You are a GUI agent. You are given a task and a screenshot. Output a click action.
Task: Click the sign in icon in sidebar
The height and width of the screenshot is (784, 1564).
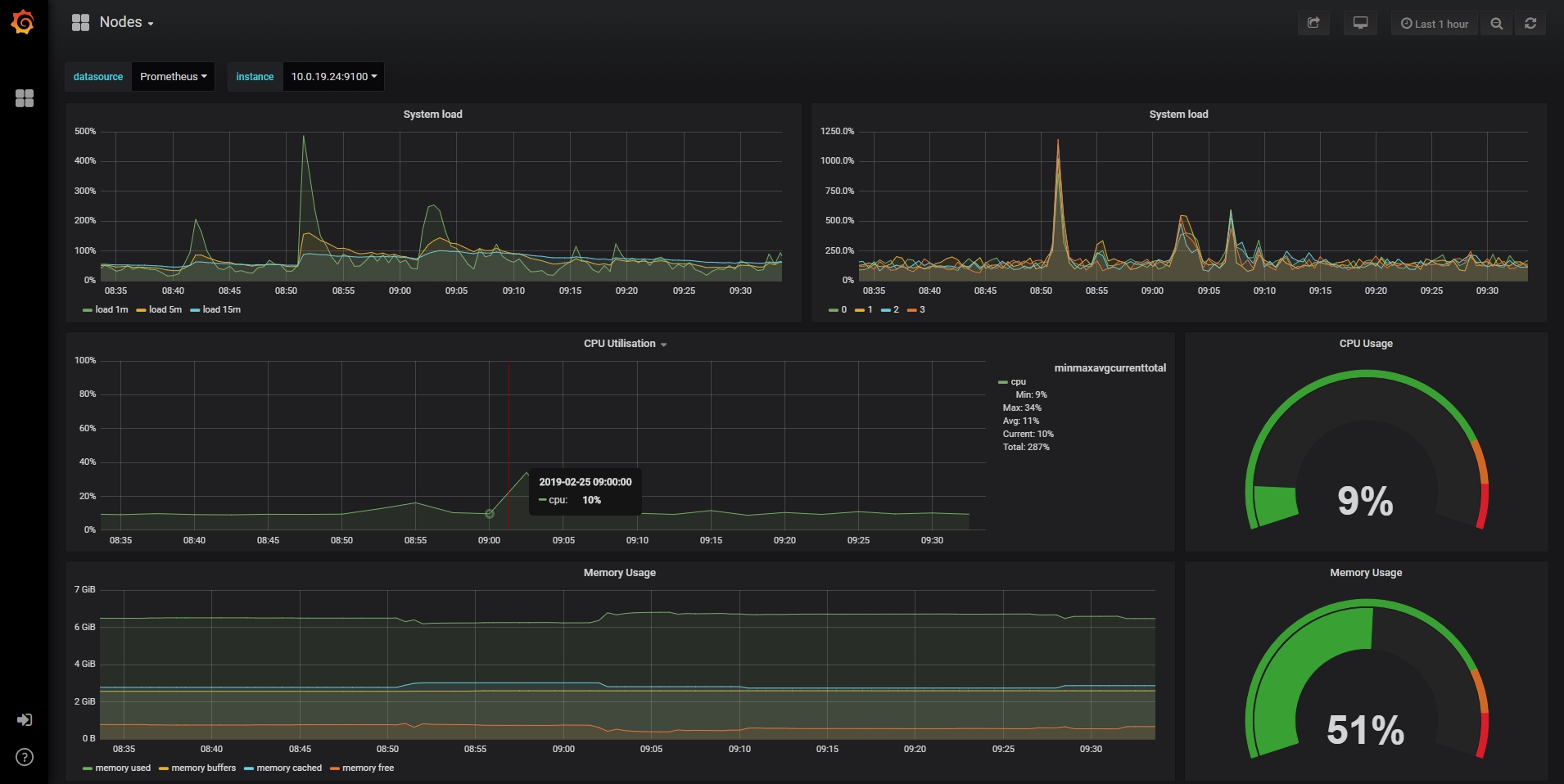click(x=25, y=720)
